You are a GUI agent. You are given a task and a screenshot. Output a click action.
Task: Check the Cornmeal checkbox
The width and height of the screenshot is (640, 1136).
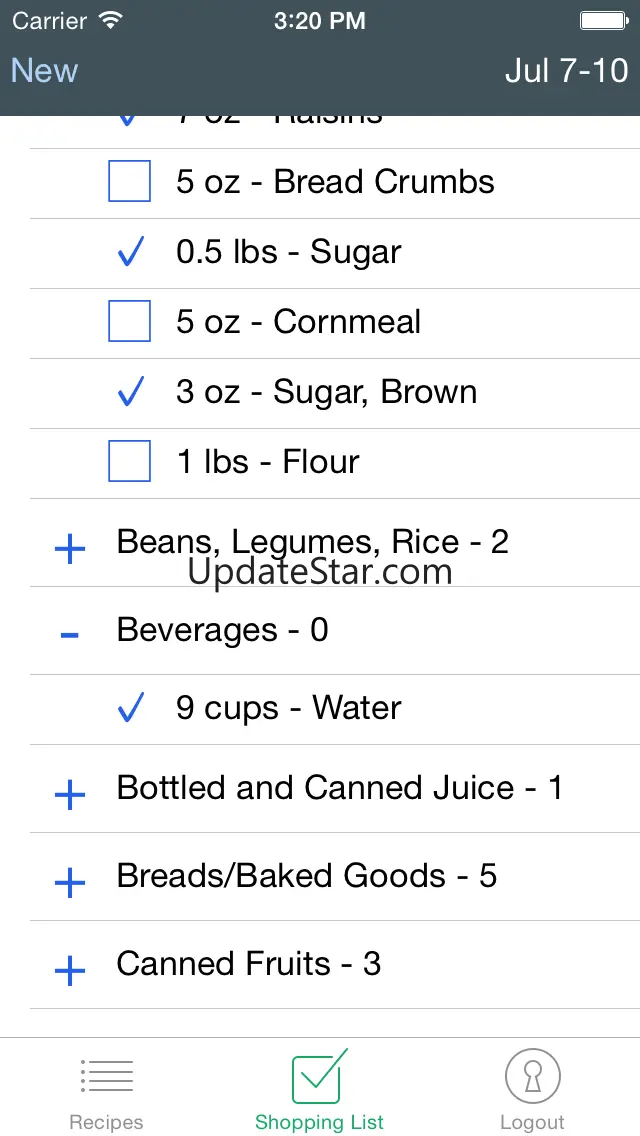click(x=130, y=322)
